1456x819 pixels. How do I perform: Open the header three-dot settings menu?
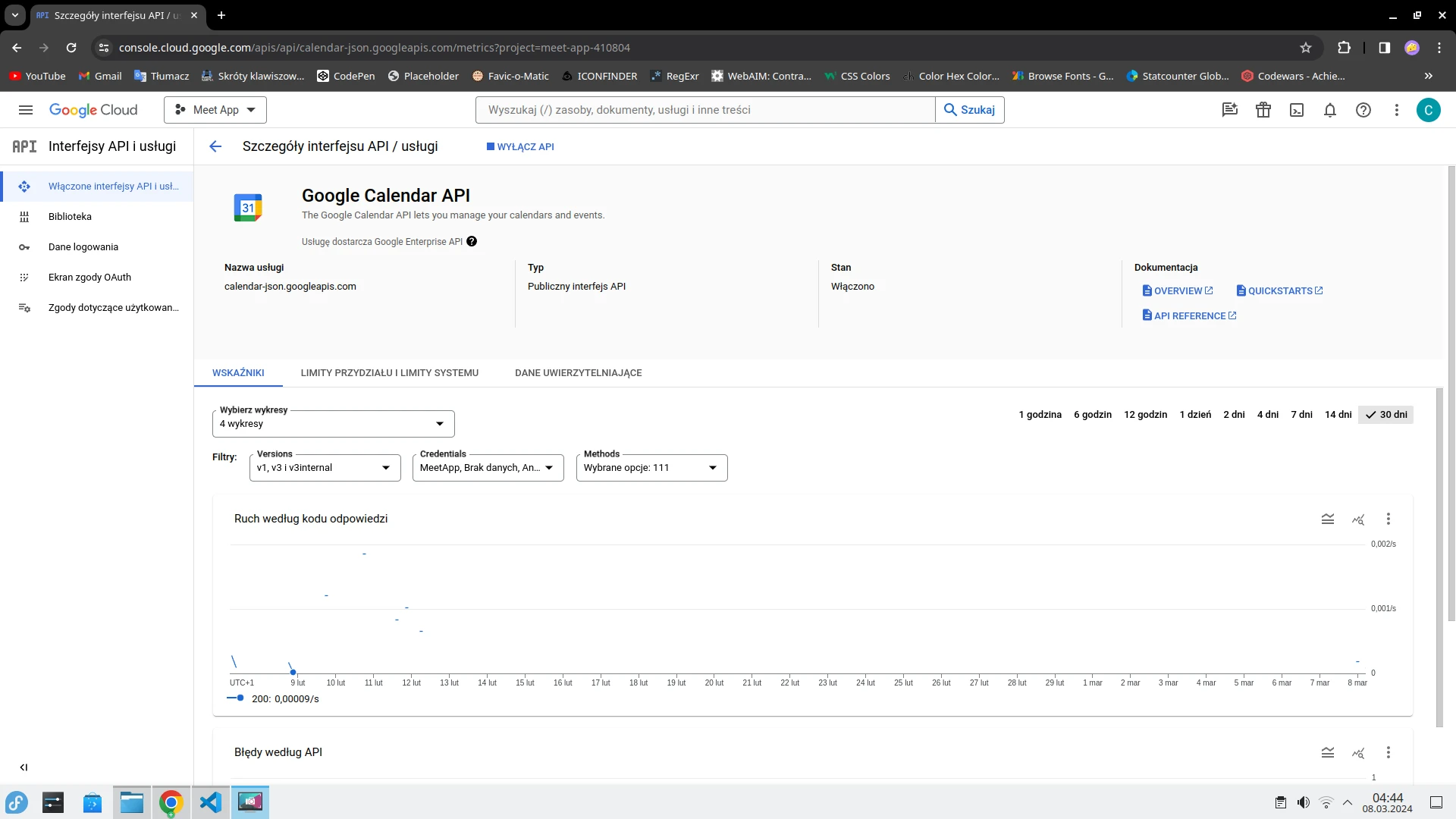[x=1397, y=110]
